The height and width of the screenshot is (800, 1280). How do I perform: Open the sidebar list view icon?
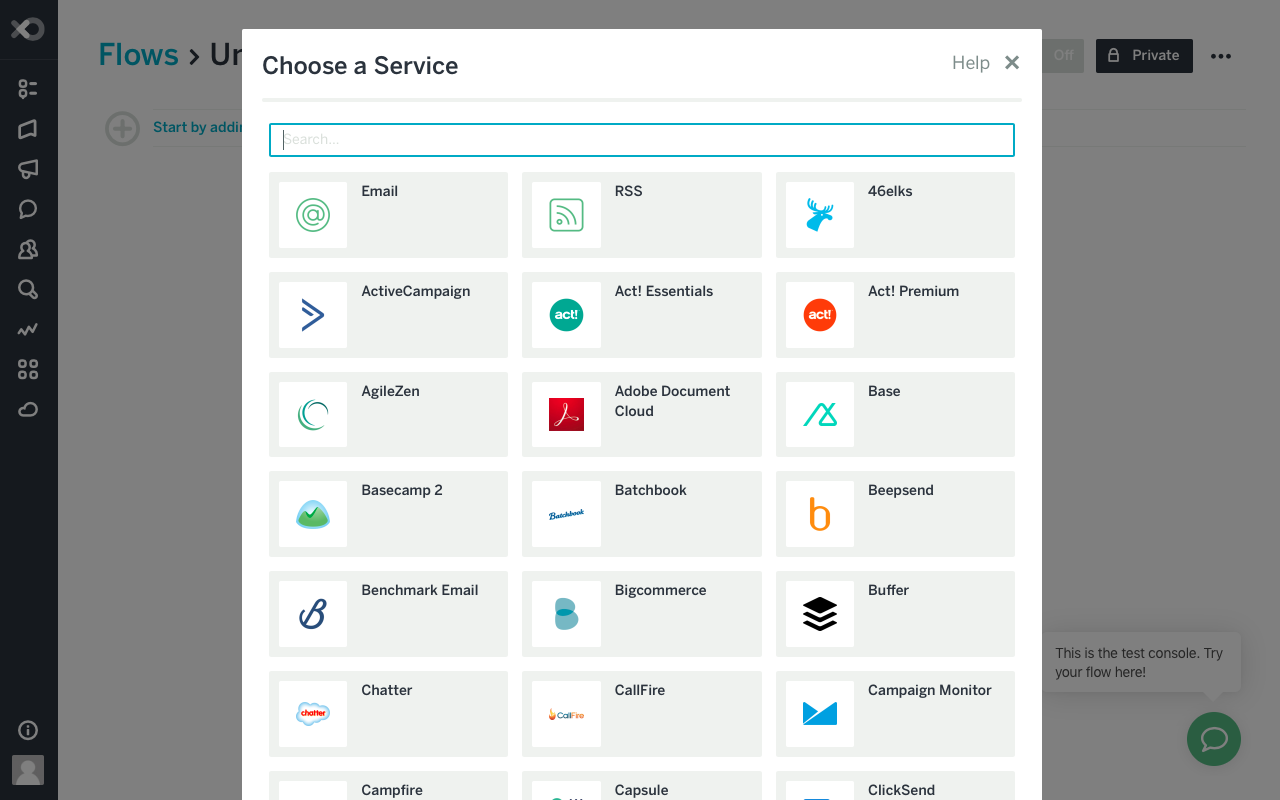(28, 89)
